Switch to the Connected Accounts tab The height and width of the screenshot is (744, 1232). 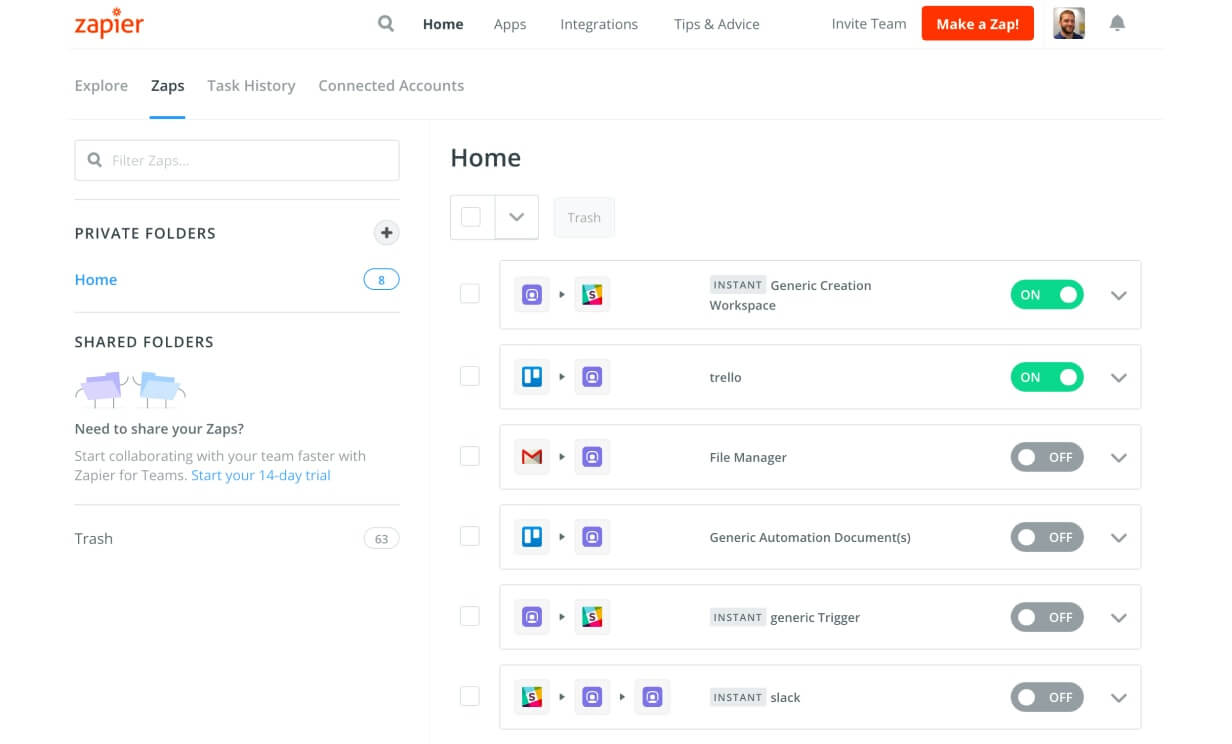391,86
